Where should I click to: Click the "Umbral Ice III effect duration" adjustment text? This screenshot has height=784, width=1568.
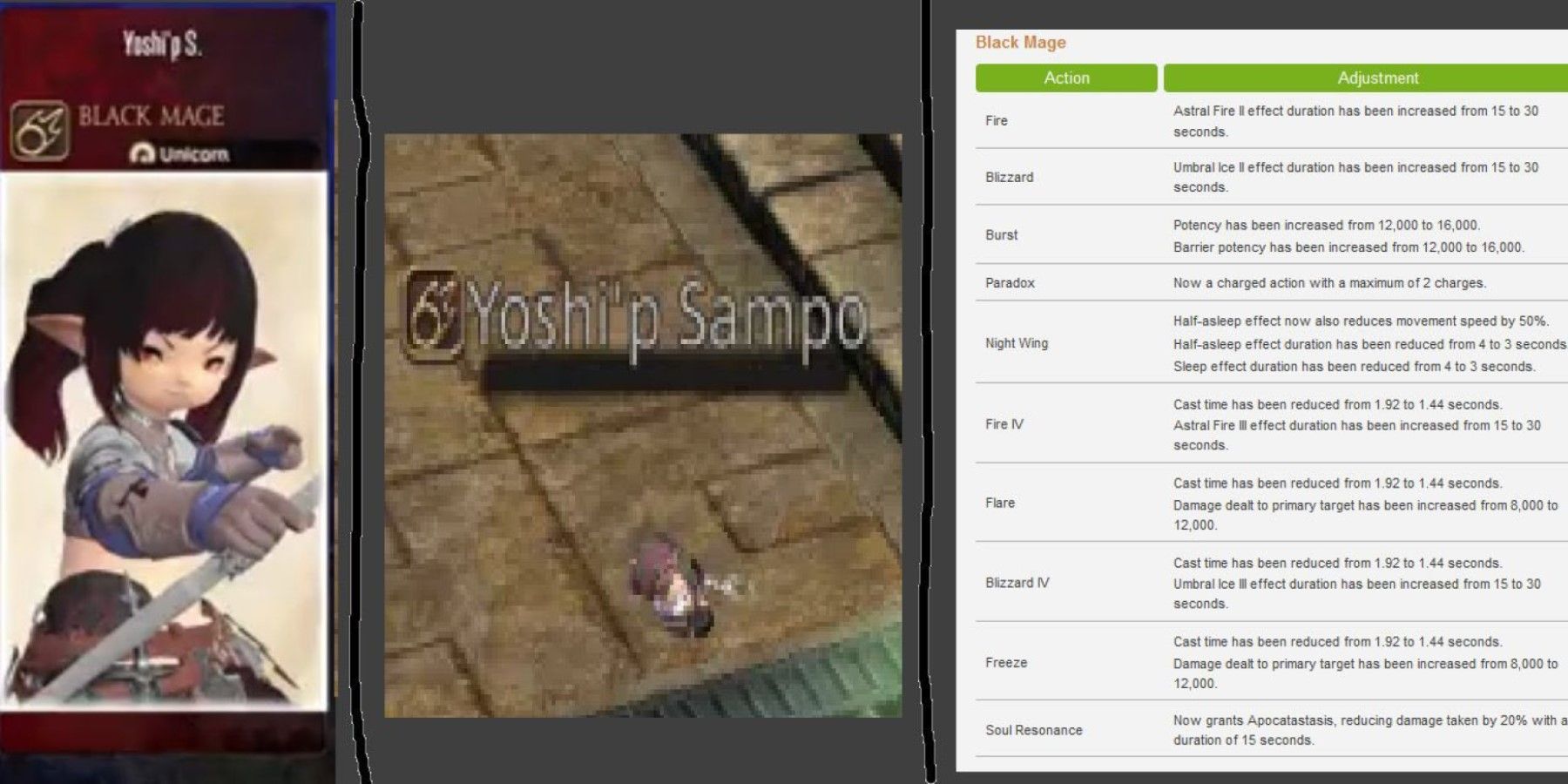coord(1357,593)
